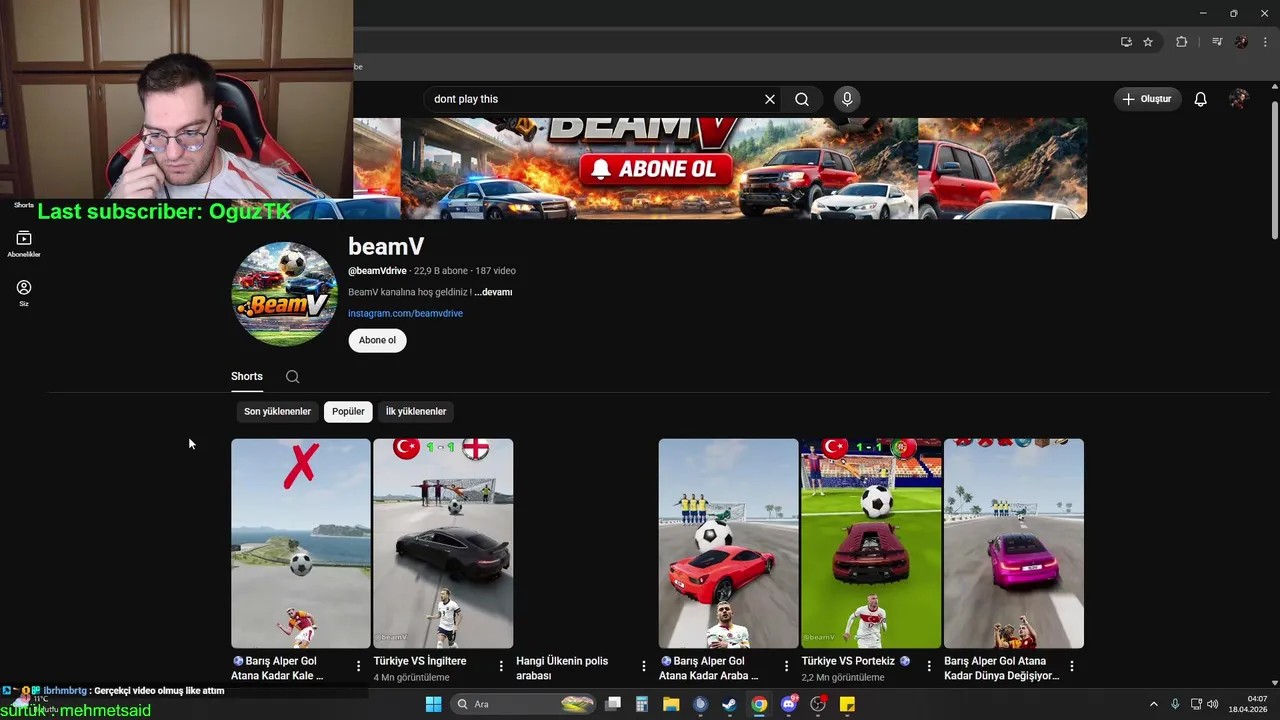Open Task View on the taskbar
This screenshot has width=1280, height=720.
[613, 704]
